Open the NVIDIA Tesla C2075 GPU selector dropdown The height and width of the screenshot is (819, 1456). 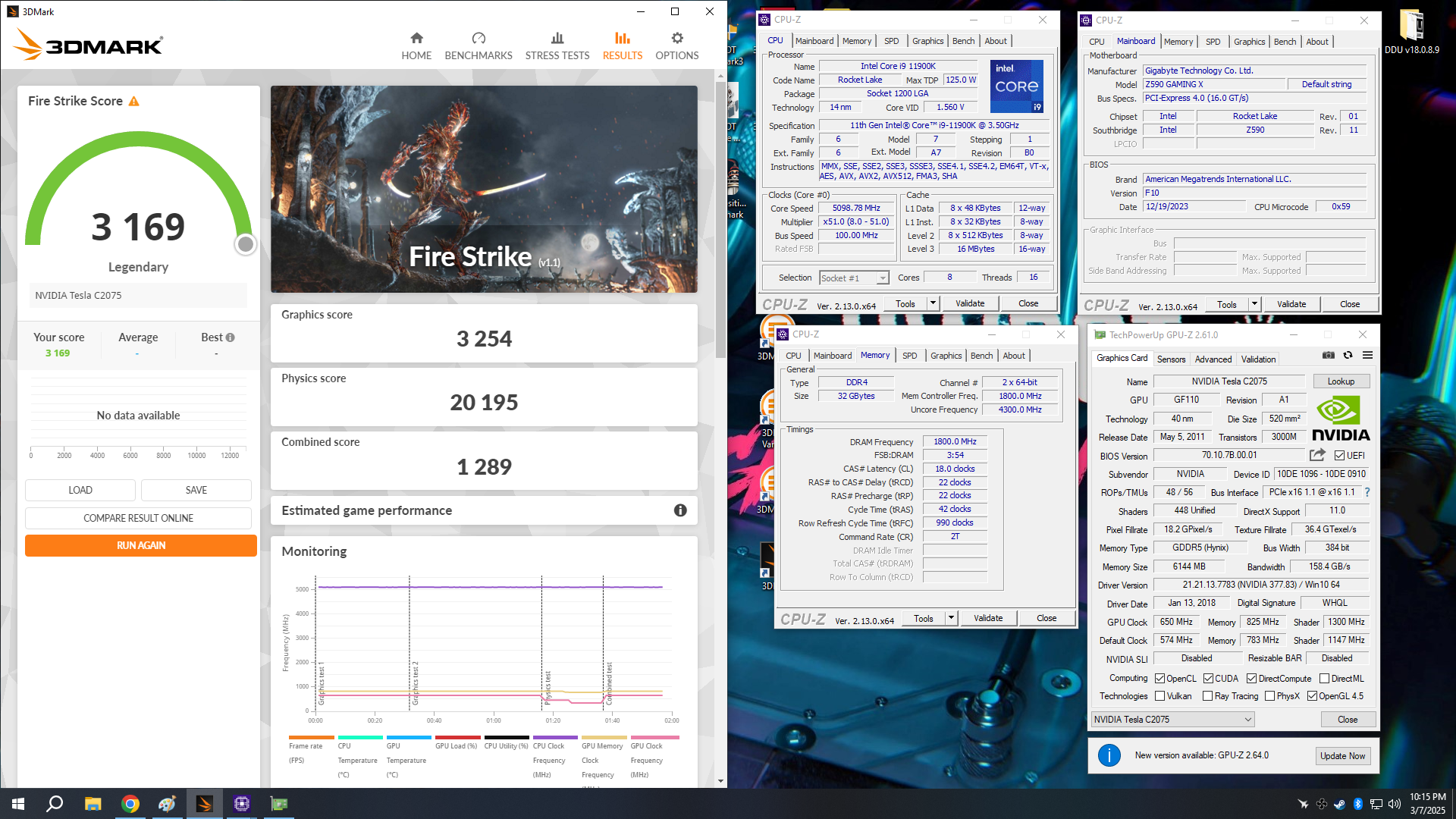(x=1173, y=720)
